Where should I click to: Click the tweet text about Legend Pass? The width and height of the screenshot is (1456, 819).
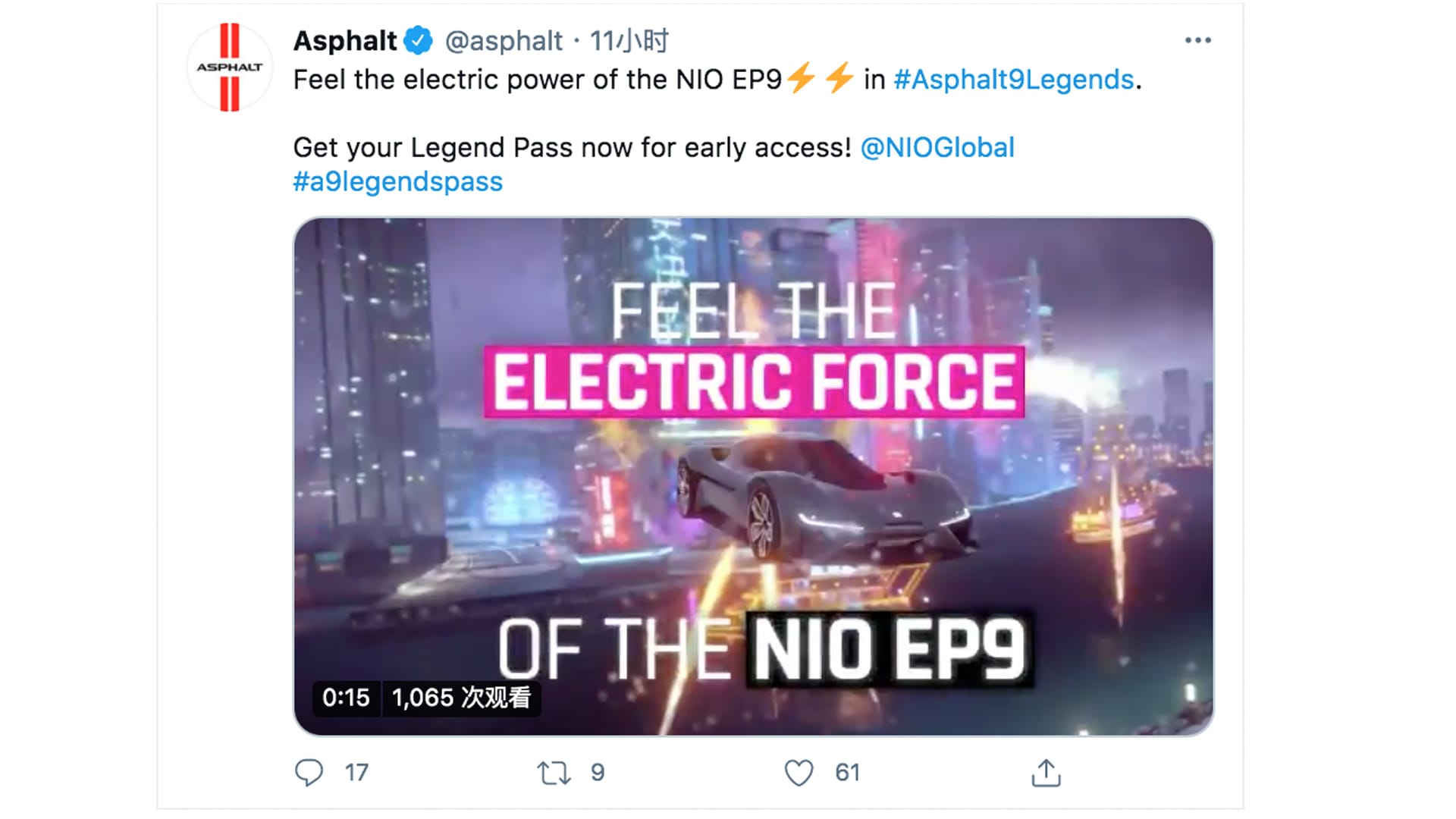click(x=572, y=148)
